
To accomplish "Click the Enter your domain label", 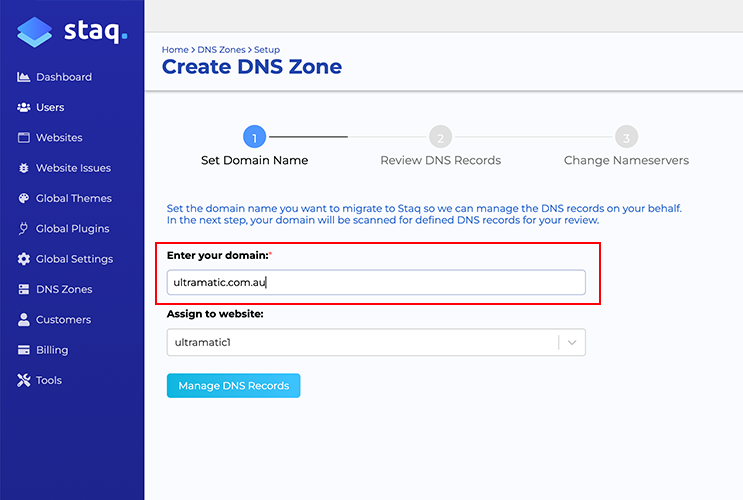I will (218, 255).
